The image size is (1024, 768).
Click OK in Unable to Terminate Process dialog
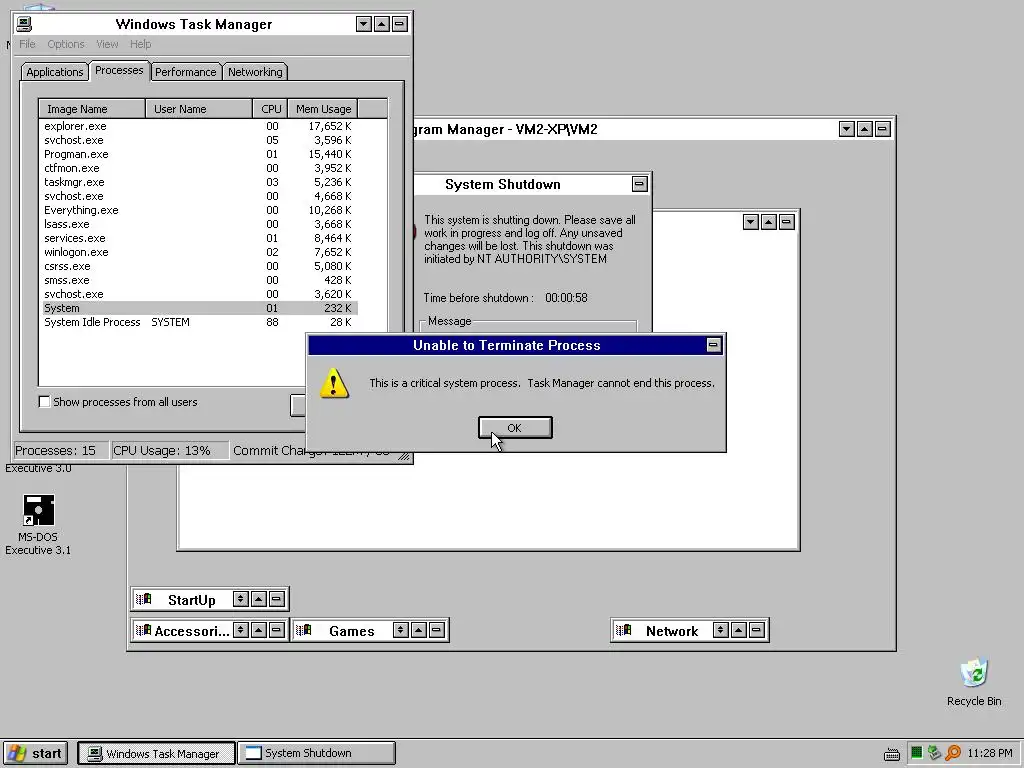tap(515, 428)
